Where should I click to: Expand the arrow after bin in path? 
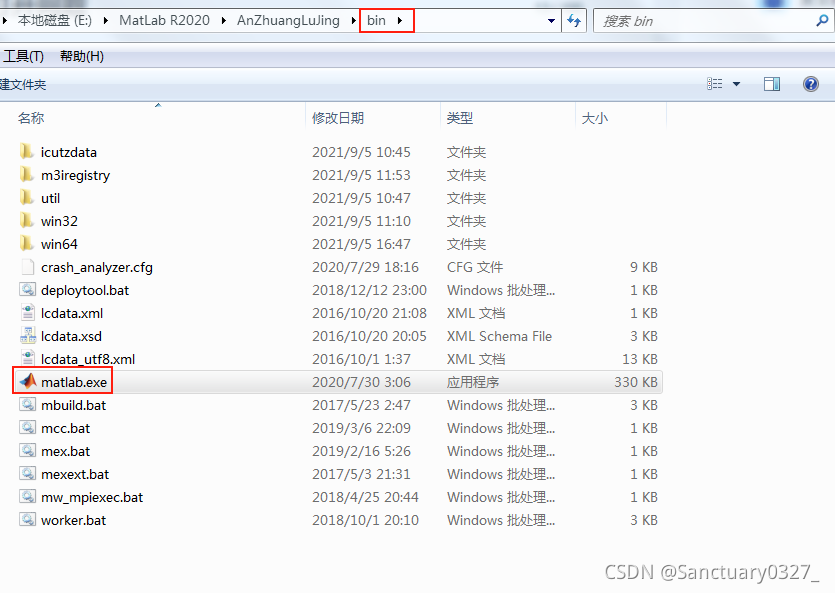click(401, 20)
